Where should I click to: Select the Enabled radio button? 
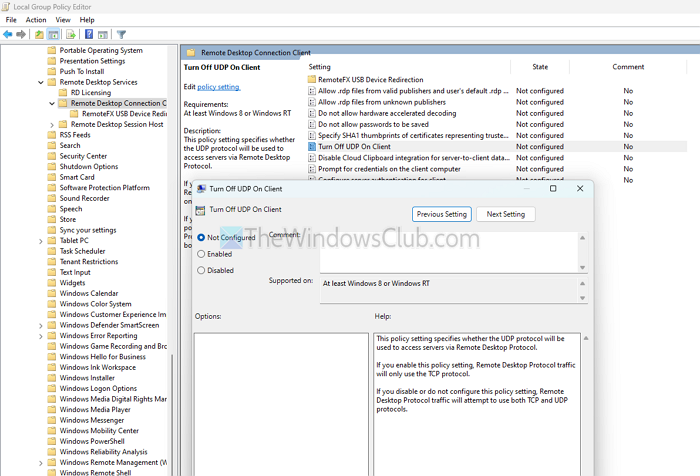click(x=201, y=254)
